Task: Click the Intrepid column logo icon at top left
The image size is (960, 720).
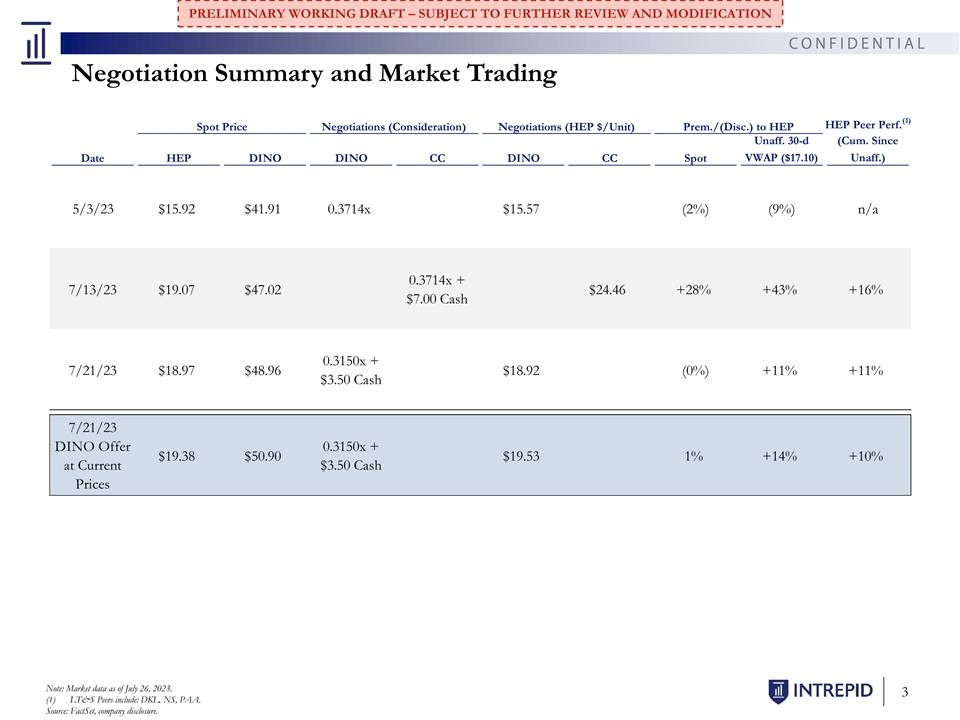Action: [x=36, y=43]
